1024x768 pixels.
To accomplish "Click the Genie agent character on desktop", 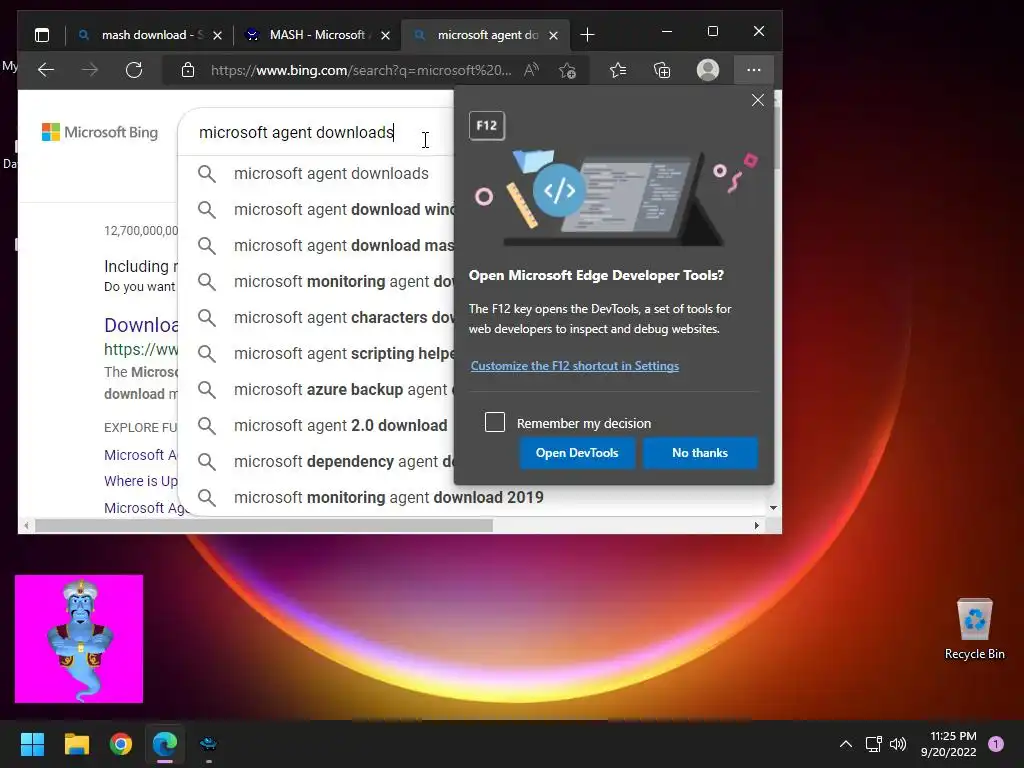I will (x=79, y=639).
